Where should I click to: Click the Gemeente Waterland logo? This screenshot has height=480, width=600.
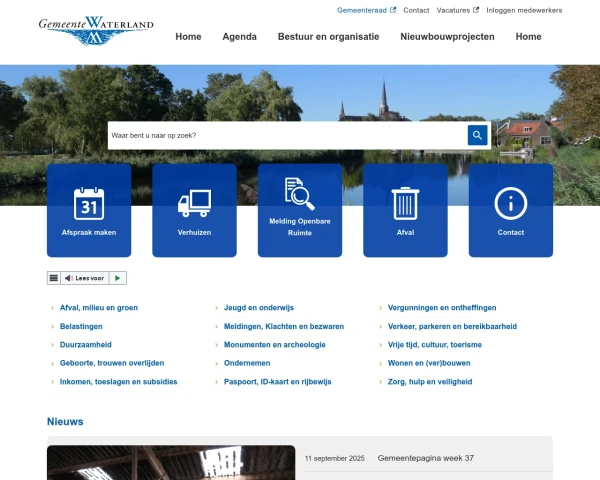[97, 30]
